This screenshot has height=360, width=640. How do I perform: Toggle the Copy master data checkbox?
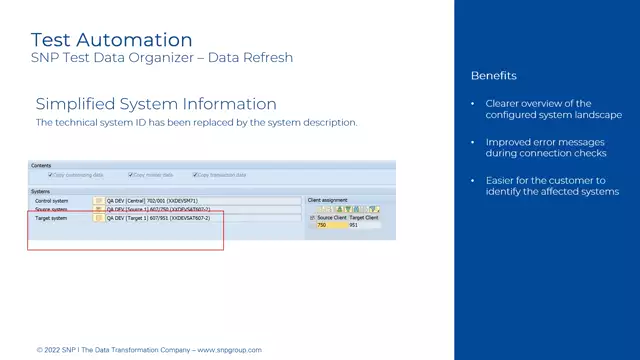click(131, 175)
